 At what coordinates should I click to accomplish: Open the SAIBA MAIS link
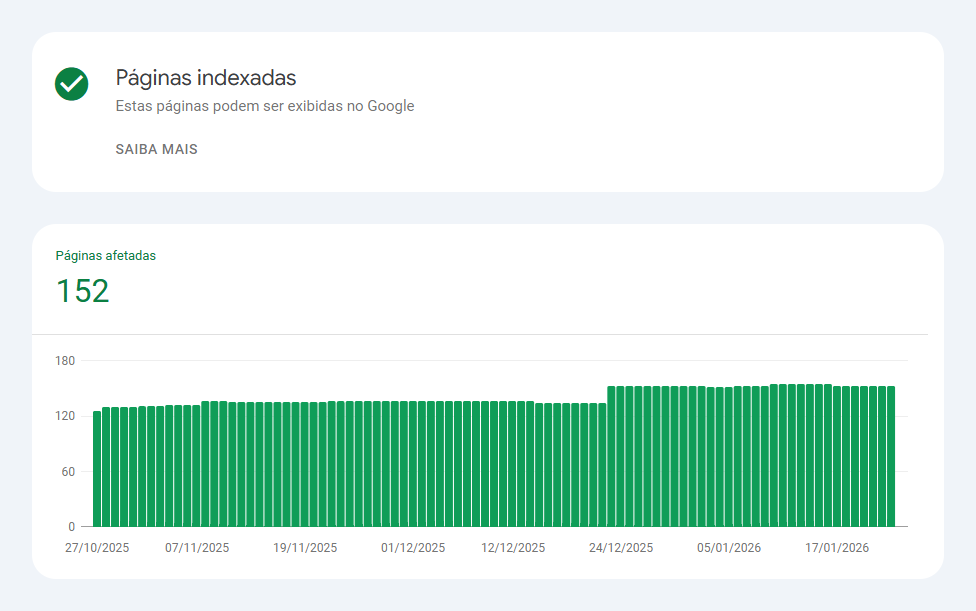156,149
